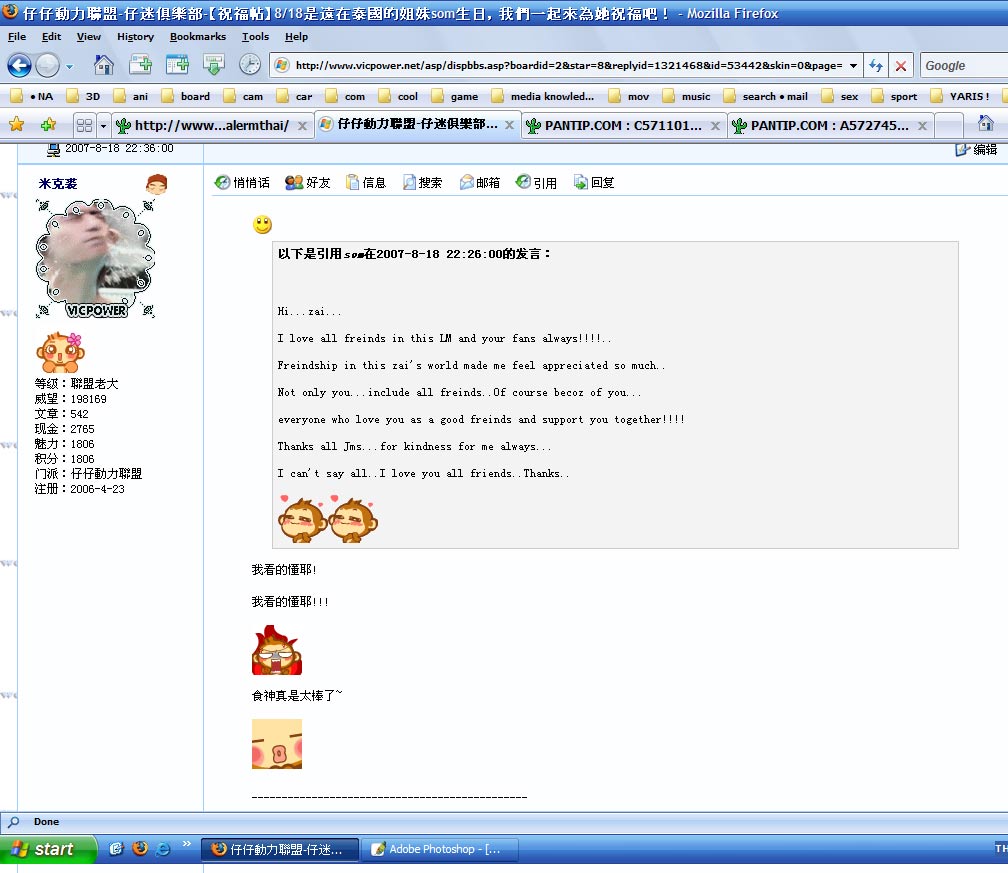Launch Firefox from the quick launch icon
1008x873 pixels.
[x=140, y=849]
